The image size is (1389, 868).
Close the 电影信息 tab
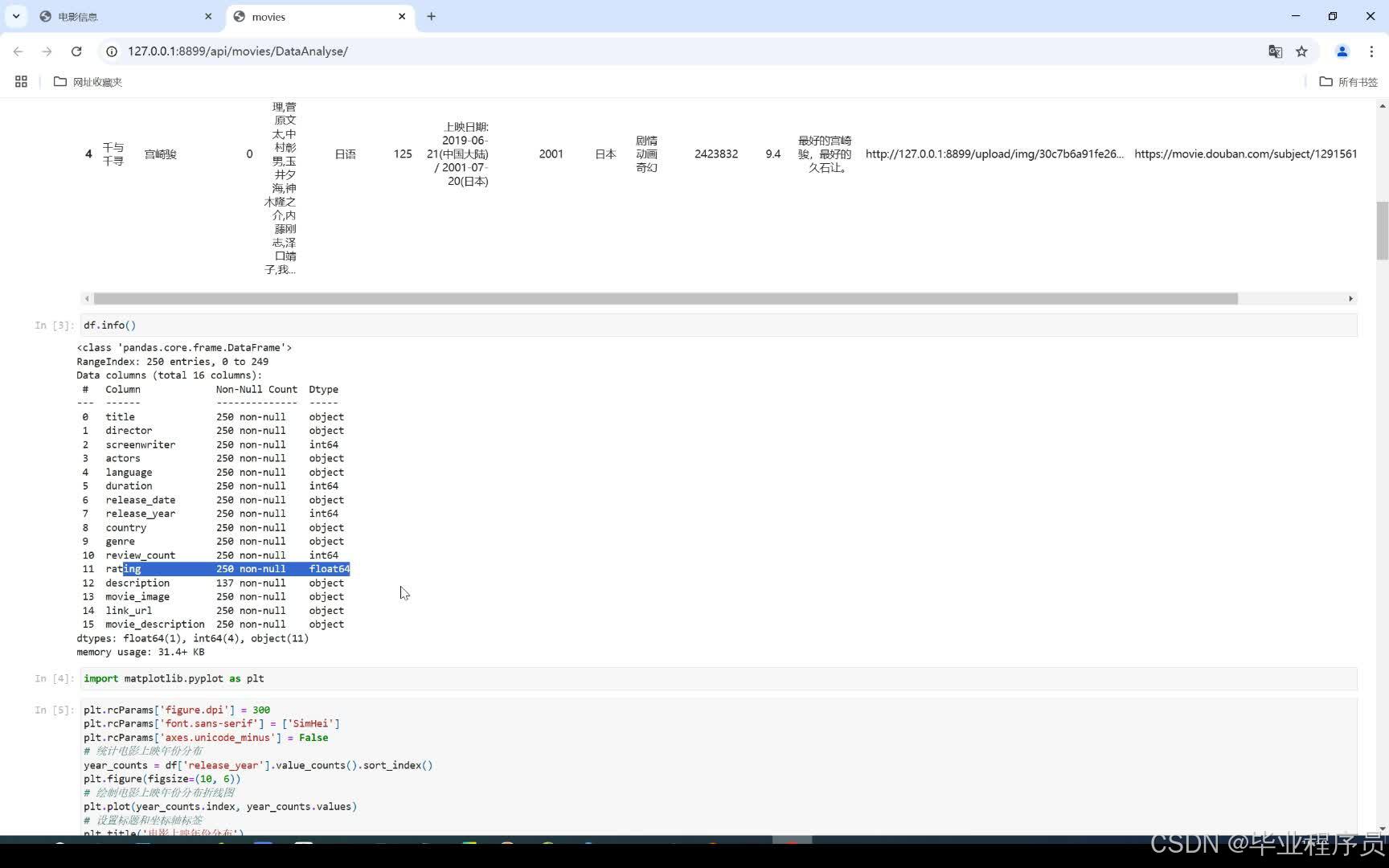pyautogui.click(x=208, y=16)
